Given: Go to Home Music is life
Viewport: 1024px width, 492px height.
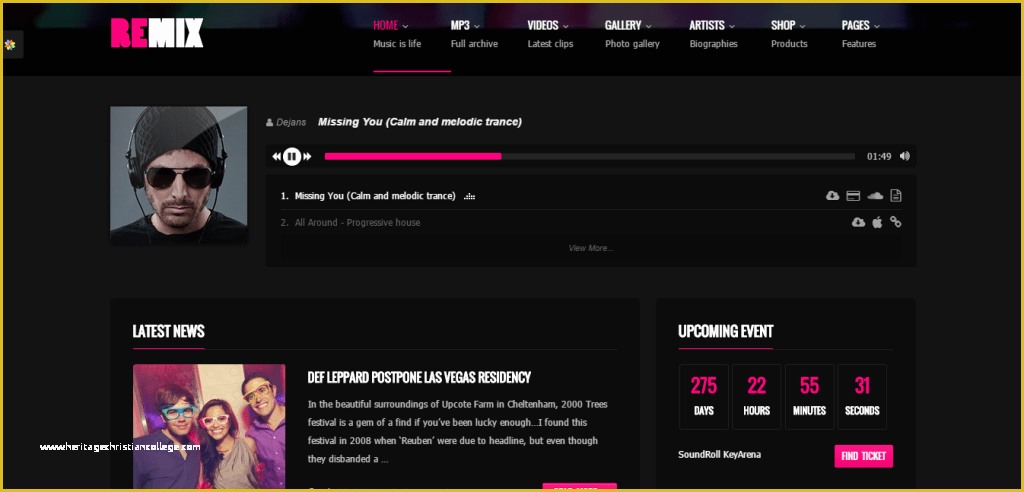Looking at the screenshot, I should coord(397,44).
